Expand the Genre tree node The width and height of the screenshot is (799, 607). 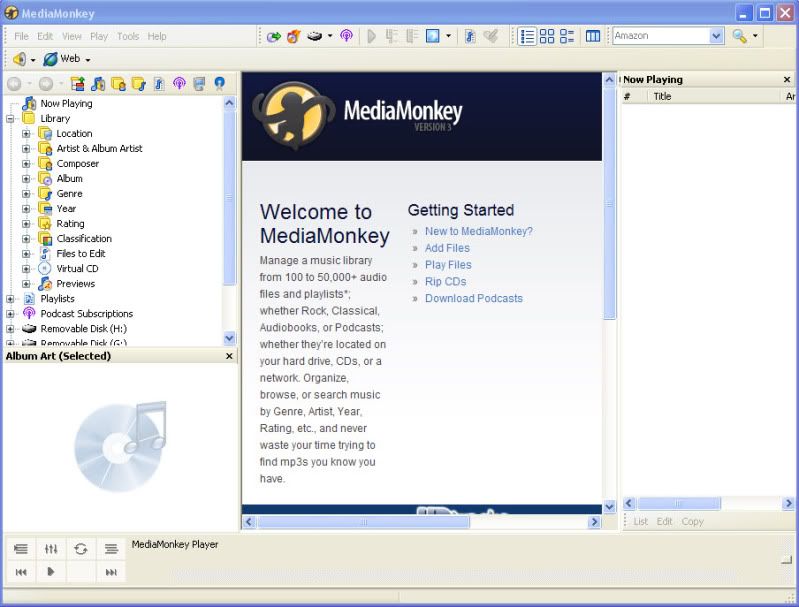[26, 193]
